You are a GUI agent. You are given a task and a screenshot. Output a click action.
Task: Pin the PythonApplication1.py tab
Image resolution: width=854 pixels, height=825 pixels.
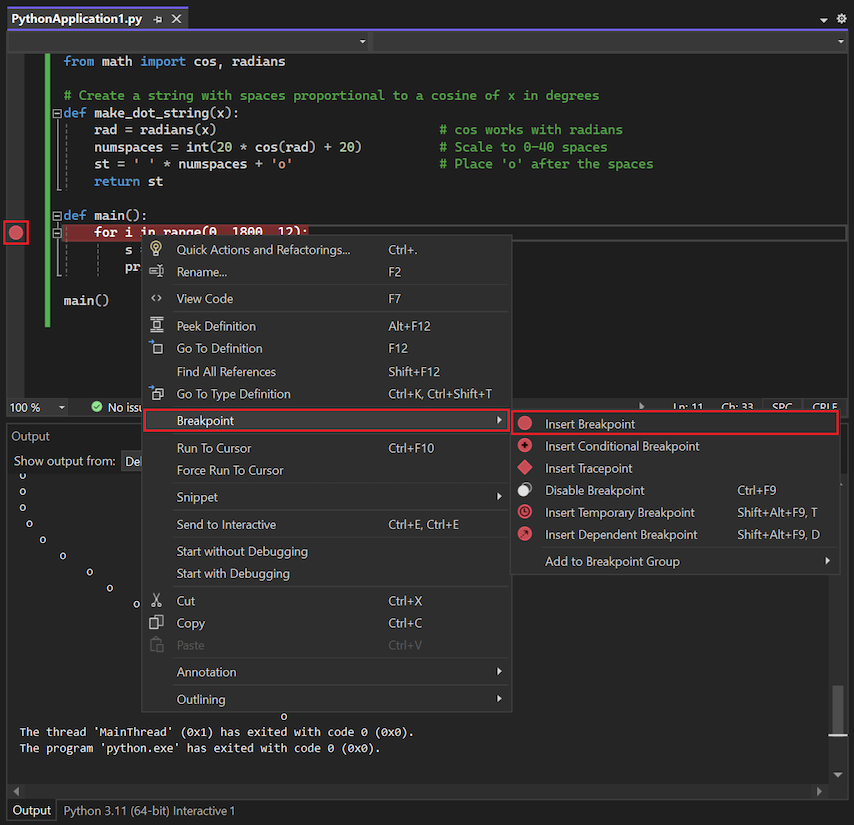point(158,17)
